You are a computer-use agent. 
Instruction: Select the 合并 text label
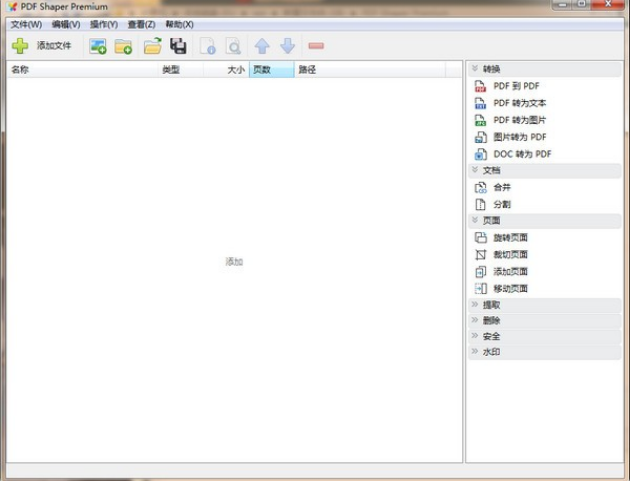click(502, 187)
